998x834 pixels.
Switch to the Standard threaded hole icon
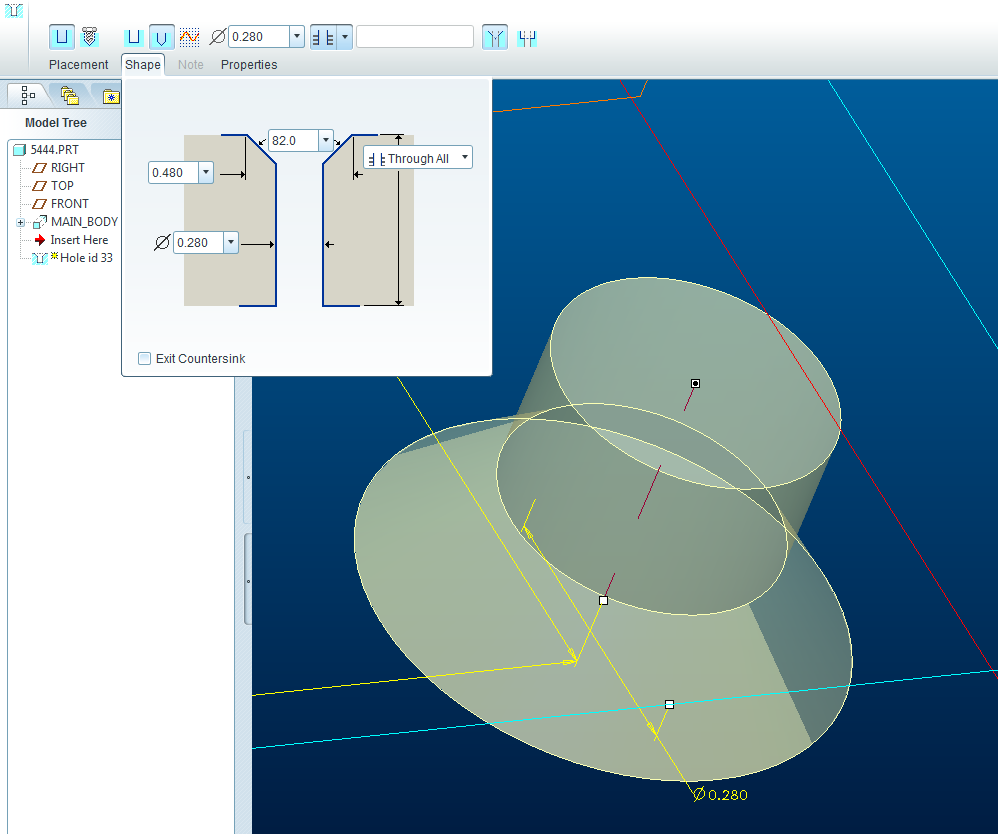88,36
